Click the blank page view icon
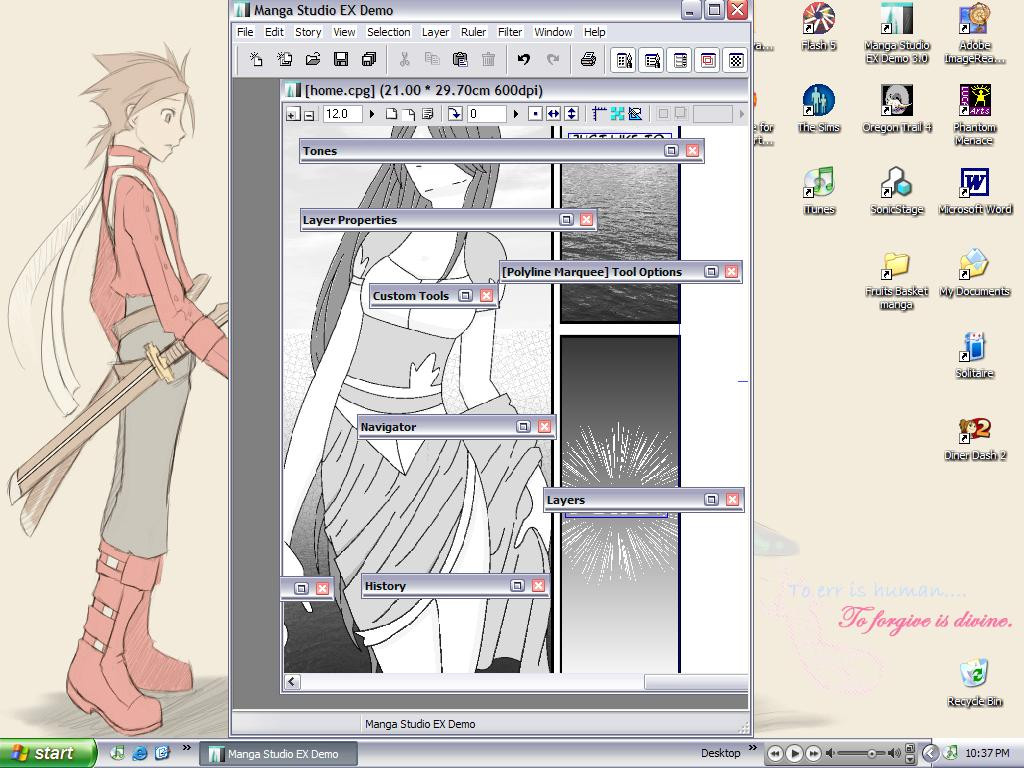The image size is (1024, 768). coord(391,114)
